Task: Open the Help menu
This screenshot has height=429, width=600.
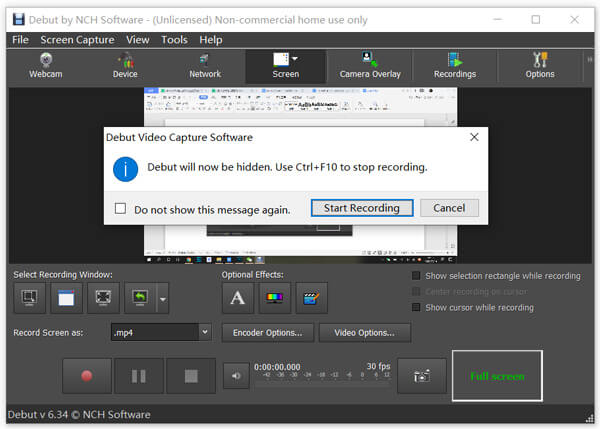Action: click(x=210, y=40)
